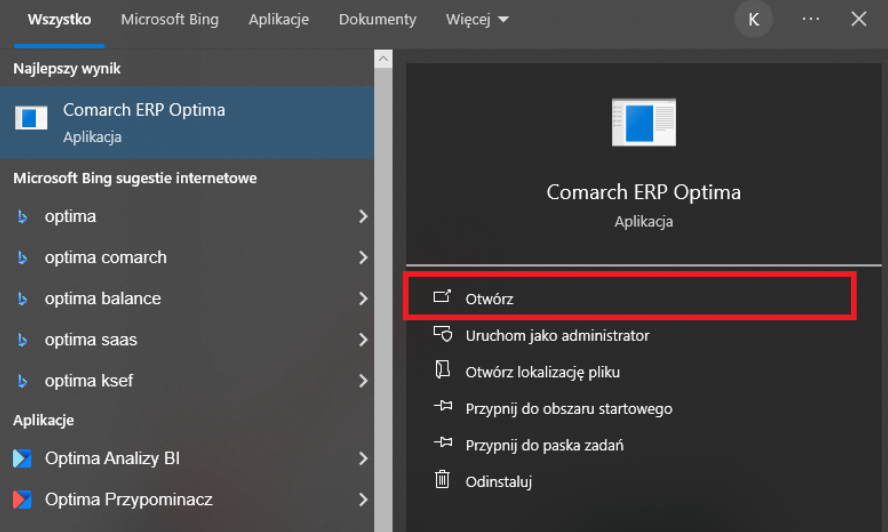
Task: Click Bing icon beside 'optima comarch'
Action: pyautogui.click(x=22, y=258)
